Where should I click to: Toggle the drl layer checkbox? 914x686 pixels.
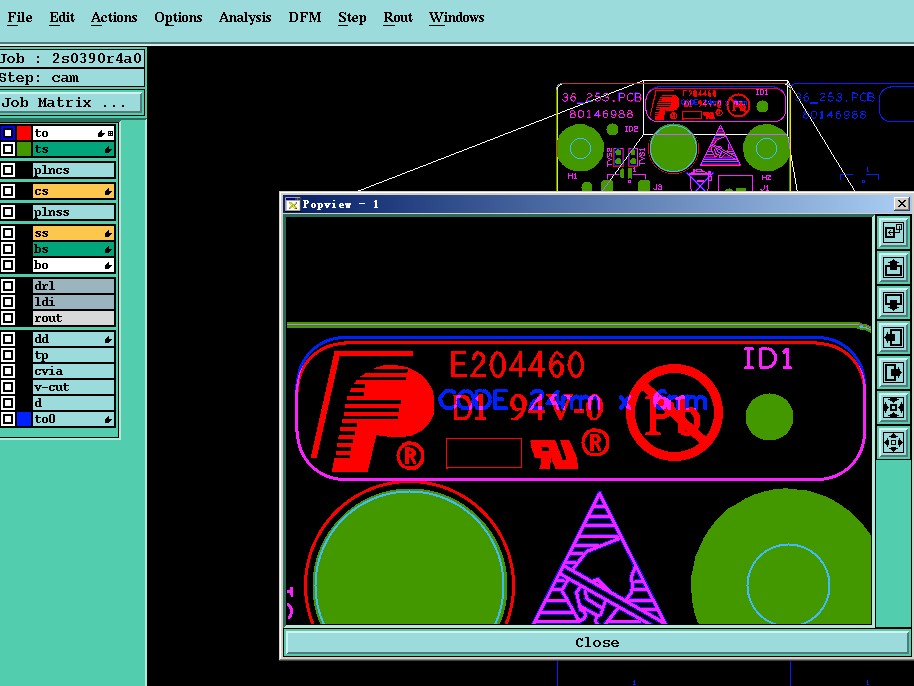pos(8,286)
